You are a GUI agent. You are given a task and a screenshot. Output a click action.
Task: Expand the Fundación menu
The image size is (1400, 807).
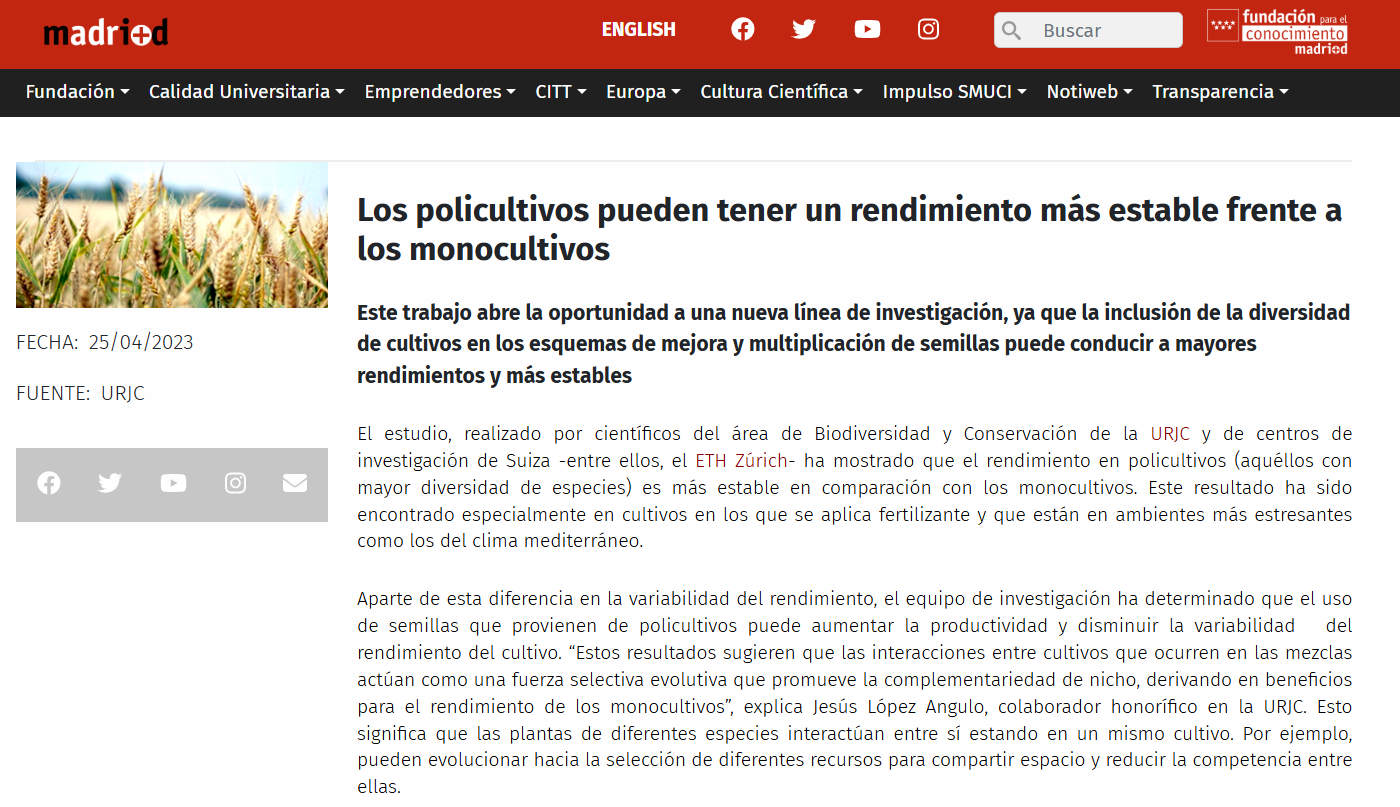tap(77, 92)
